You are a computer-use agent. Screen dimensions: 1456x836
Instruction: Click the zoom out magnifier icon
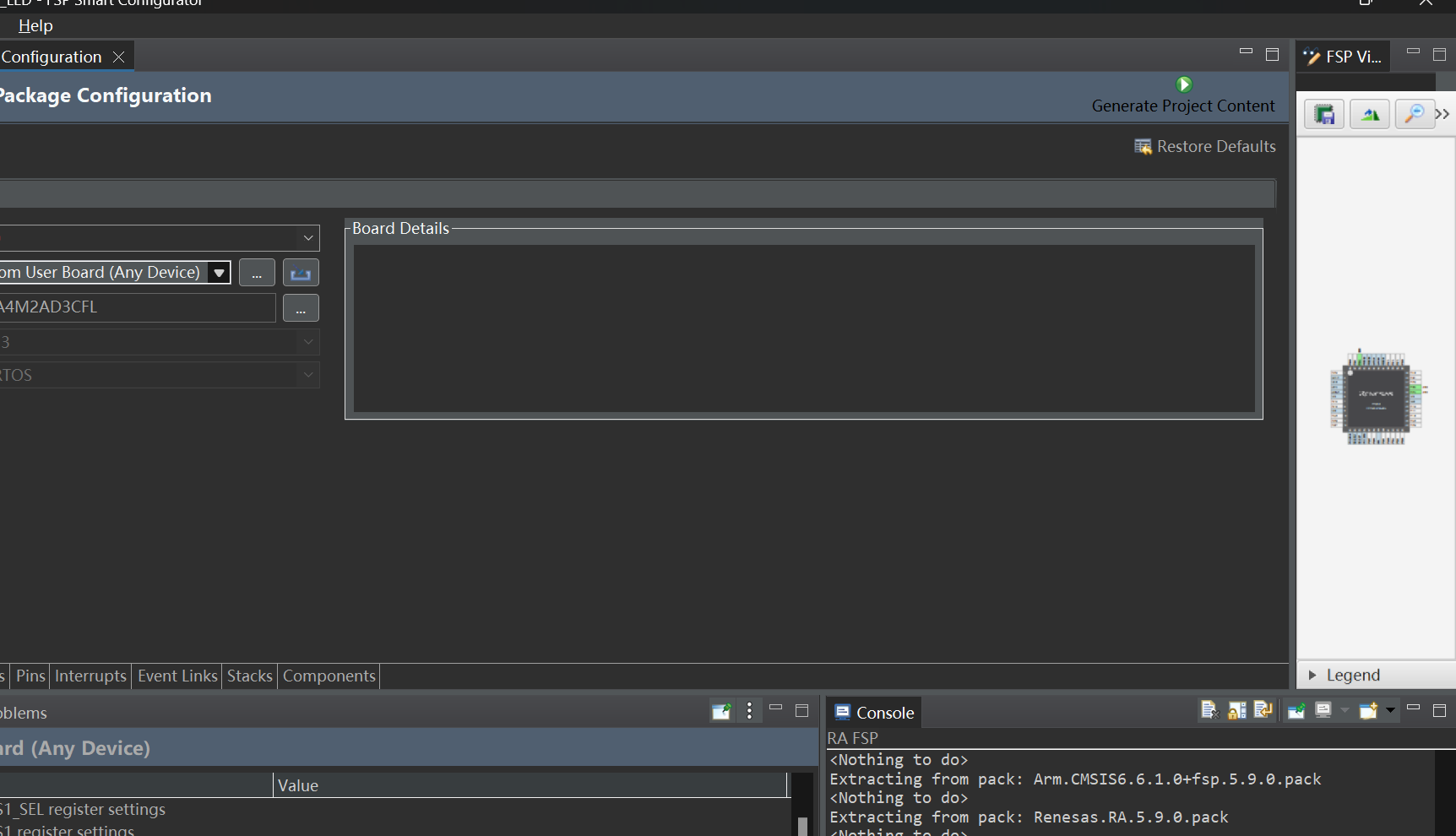(1415, 114)
